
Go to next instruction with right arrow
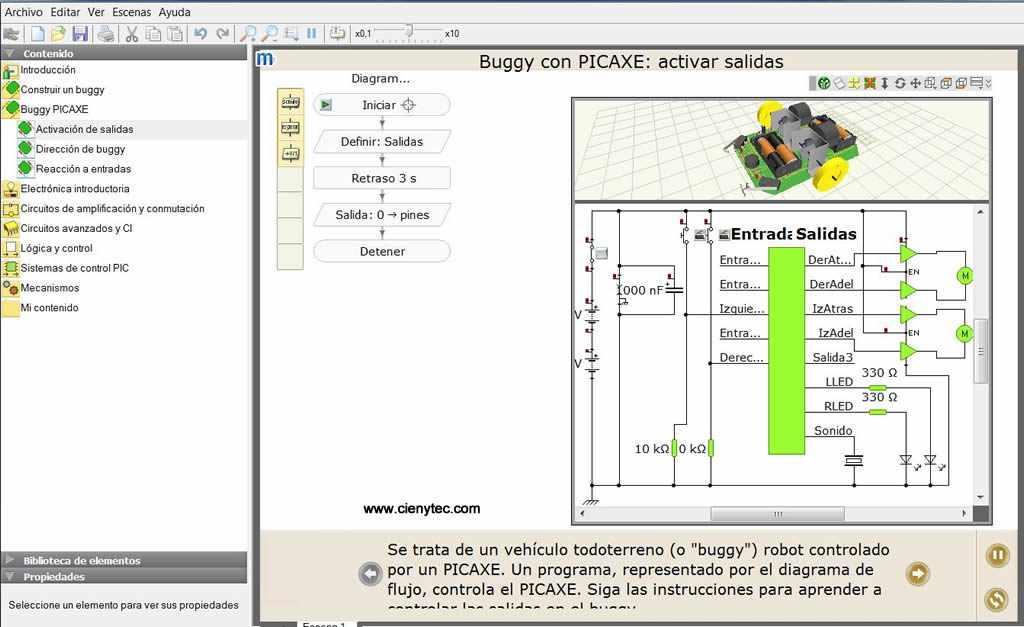(x=917, y=574)
